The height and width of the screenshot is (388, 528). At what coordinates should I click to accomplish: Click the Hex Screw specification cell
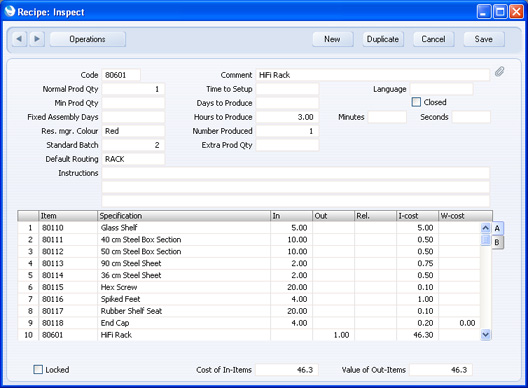click(184, 287)
